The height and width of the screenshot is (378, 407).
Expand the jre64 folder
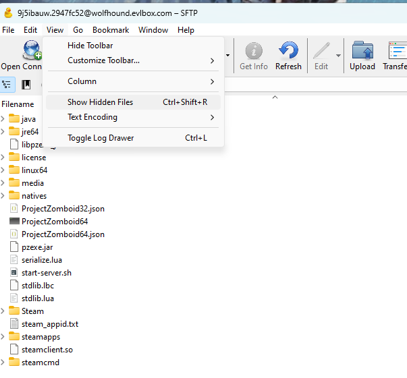[3, 132]
